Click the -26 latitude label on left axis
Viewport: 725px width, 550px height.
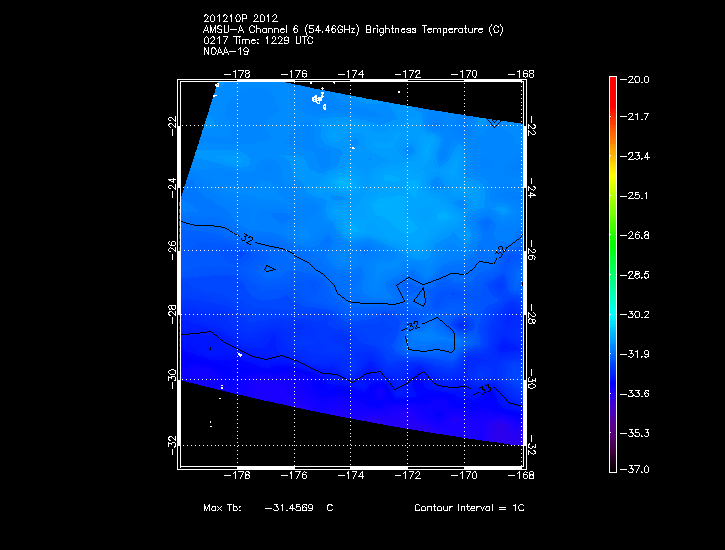click(x=173, y=248)
